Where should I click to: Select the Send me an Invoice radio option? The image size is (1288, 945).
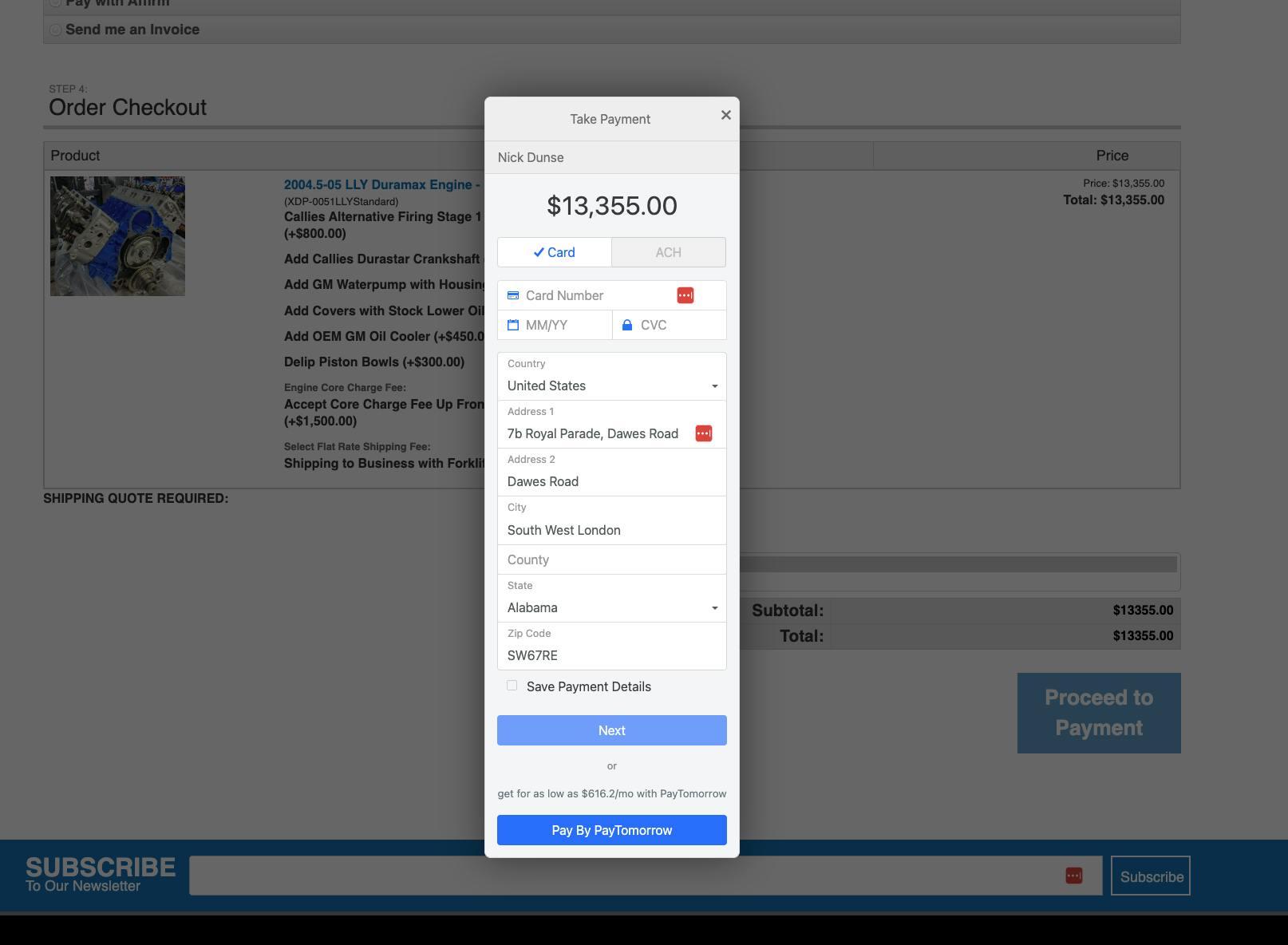tap(55, 30)
